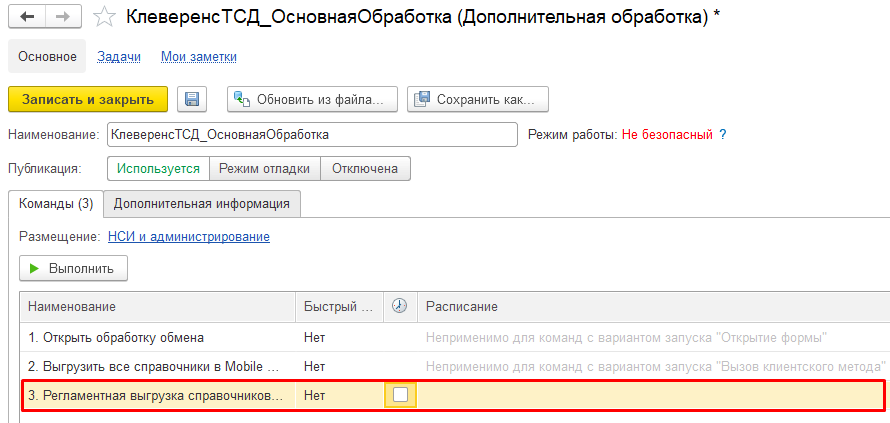Set publication to Отключена
Screen dimensions: 890x423
point(366,169)
